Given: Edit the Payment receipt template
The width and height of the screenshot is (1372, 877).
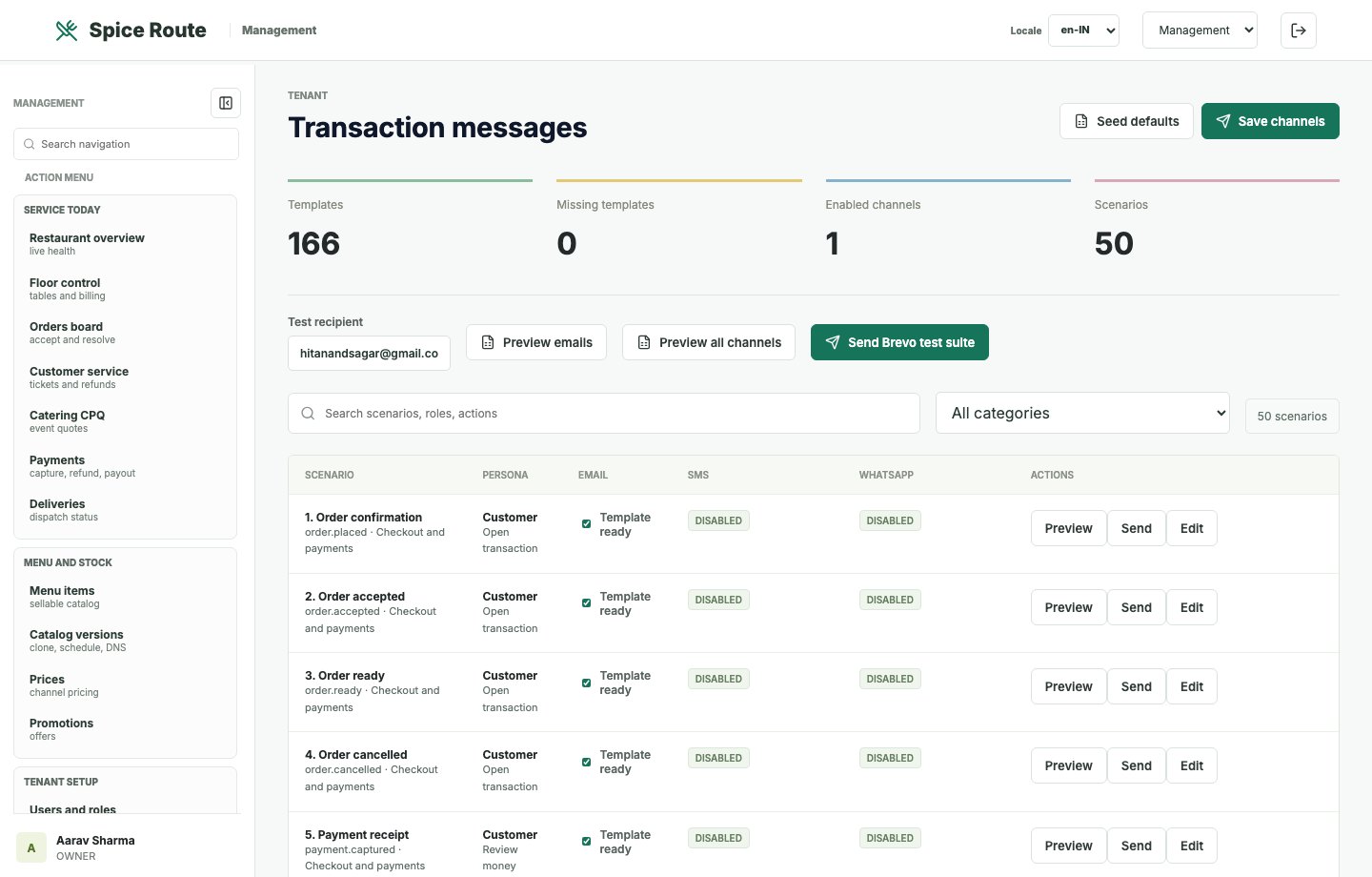Looking at the screenshot, I should (1192, 846).
